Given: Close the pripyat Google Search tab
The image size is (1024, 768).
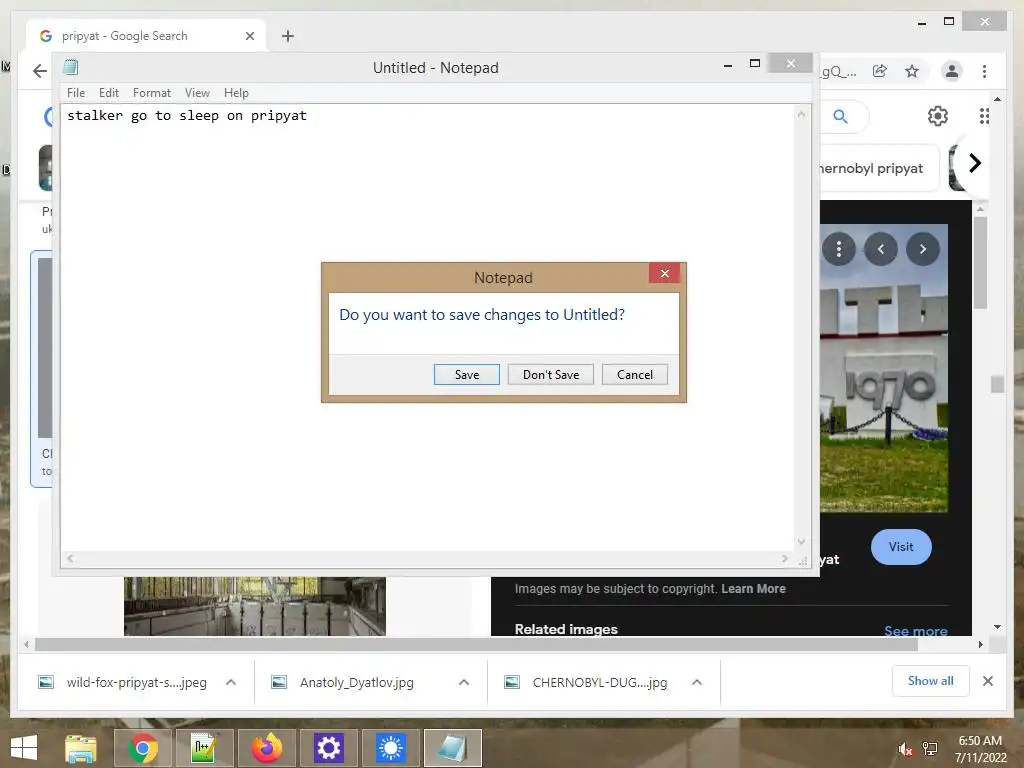Looking at the screenshot, I should pyautogui.click(x=249, y=36).
